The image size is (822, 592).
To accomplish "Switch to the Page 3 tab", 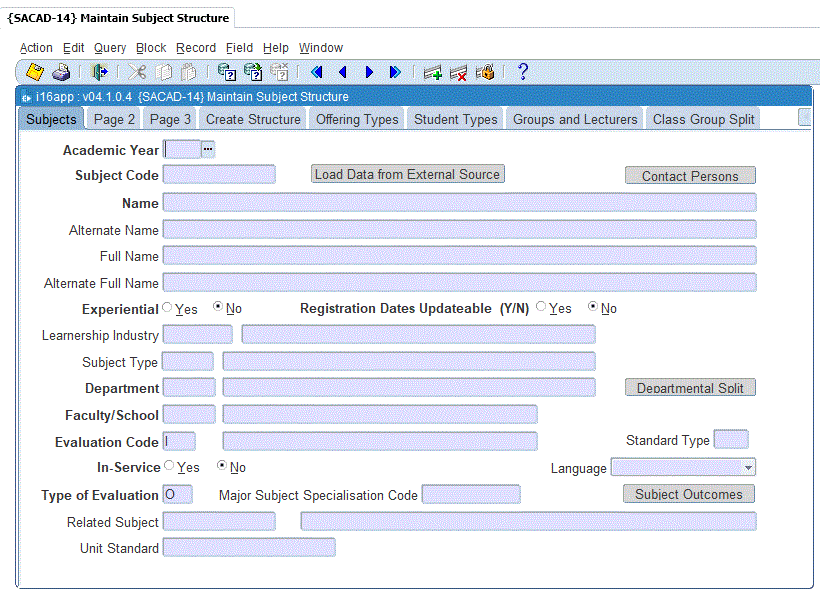I will coord(170,119).
